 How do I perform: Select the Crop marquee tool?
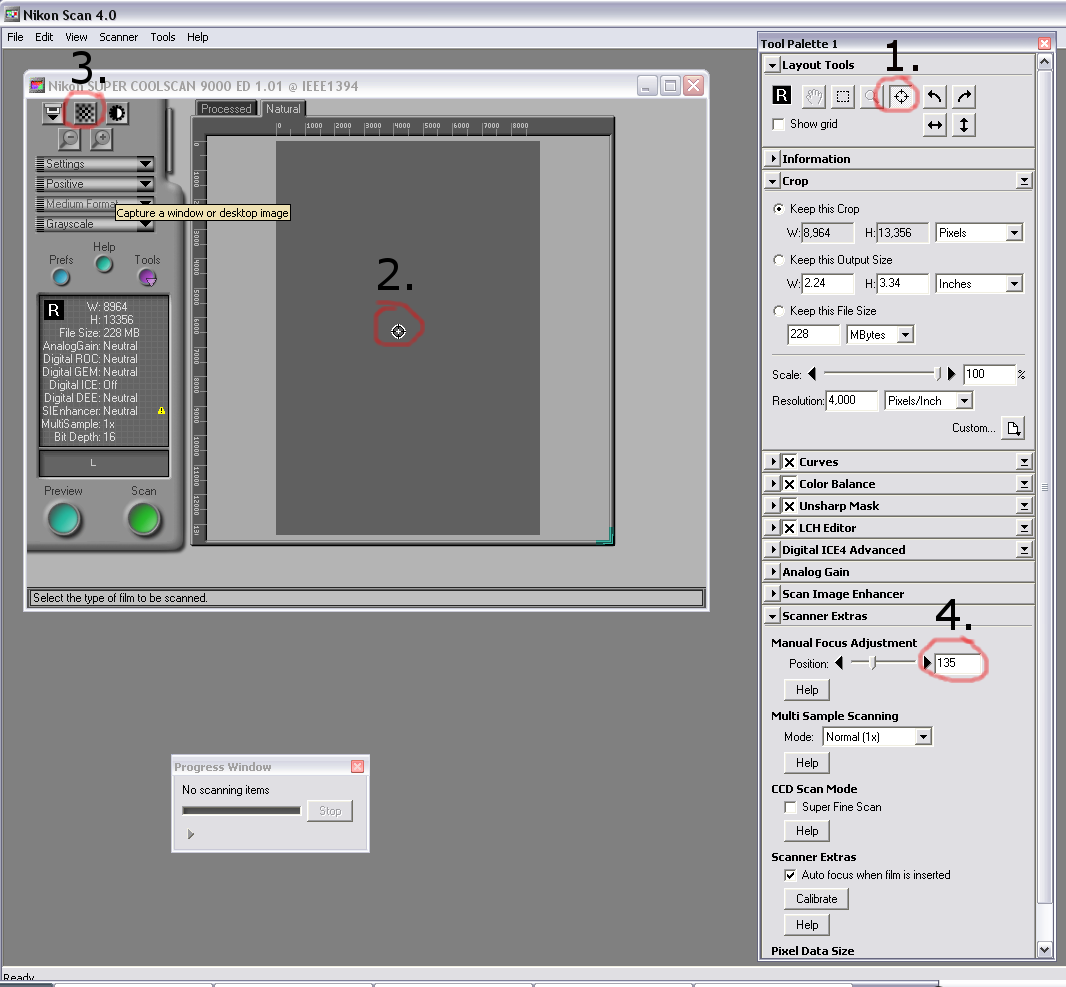click(843, 97)
